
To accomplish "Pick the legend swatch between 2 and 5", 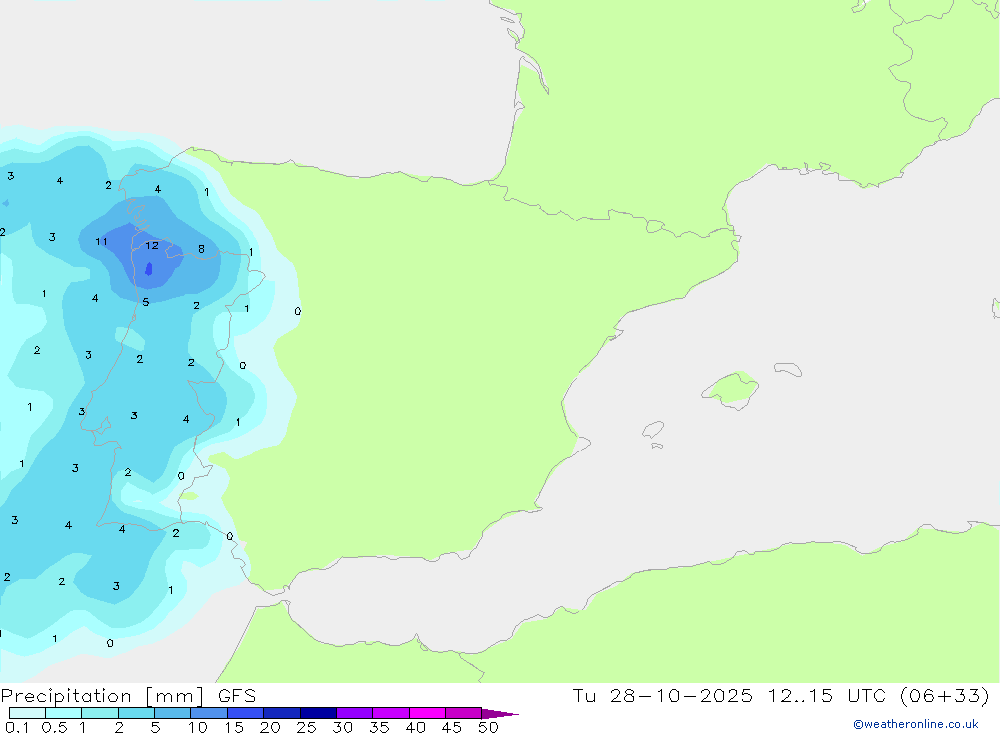I will click(x=136, y=713).
